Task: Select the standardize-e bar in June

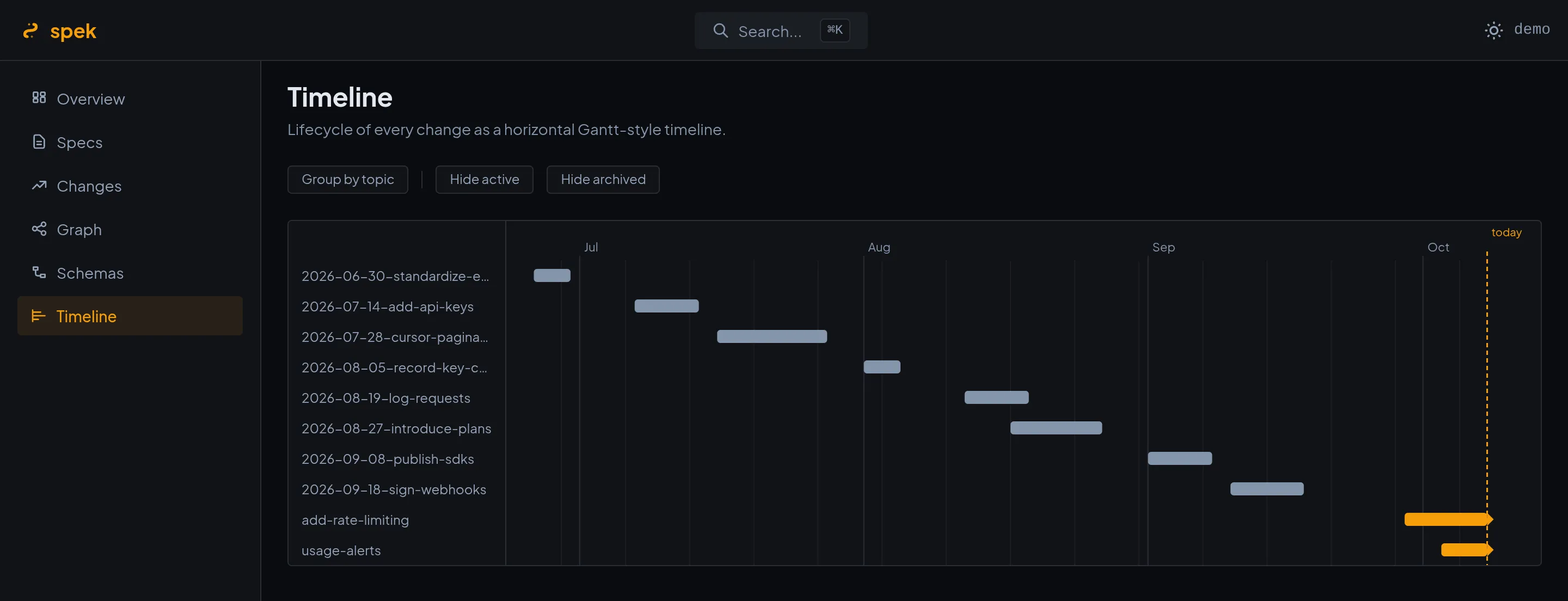Action: pyautogui.click(x=552, y=275)
